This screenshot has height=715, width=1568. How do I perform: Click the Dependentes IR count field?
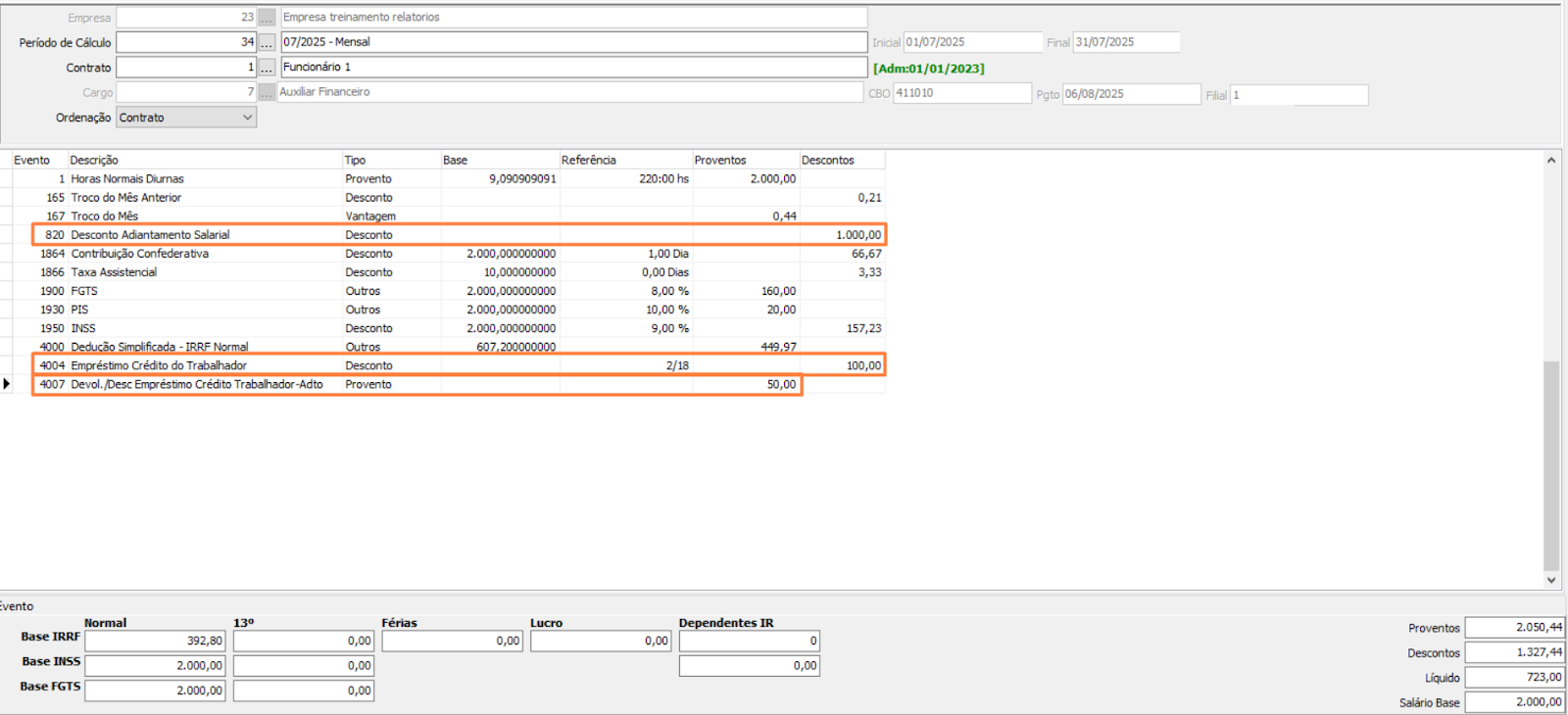[x=750, y=641]
